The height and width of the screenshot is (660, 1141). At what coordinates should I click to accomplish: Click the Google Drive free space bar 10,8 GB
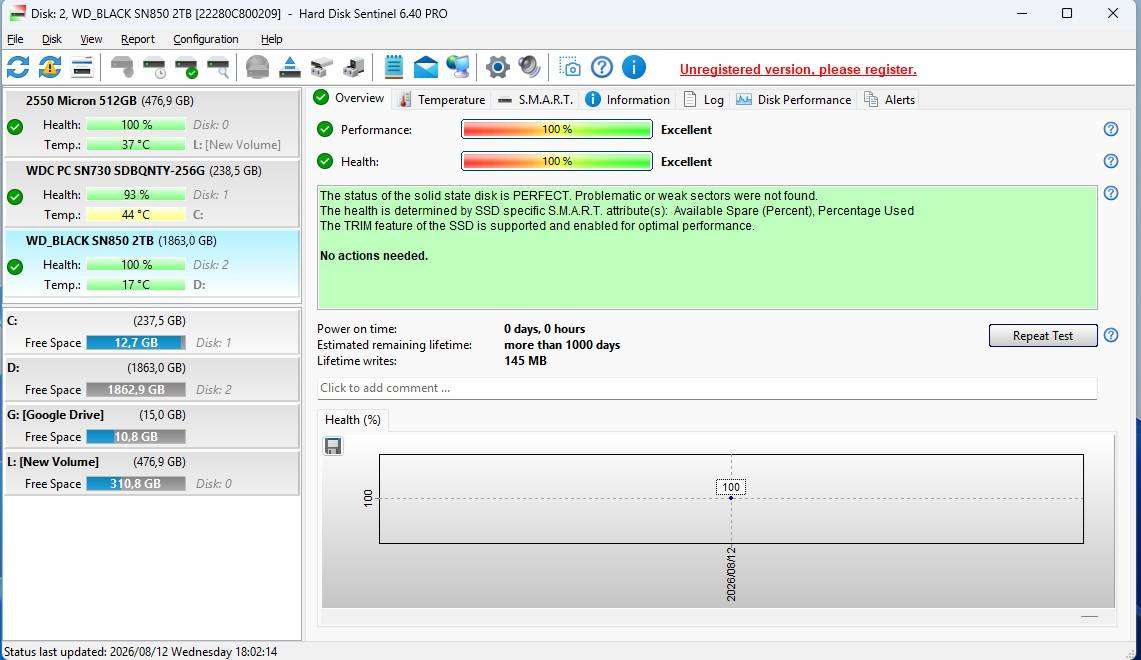pyautogui.click(x=136, y=437)
